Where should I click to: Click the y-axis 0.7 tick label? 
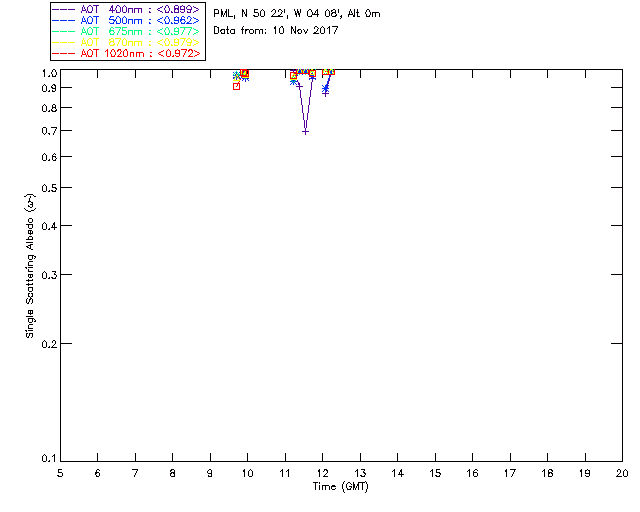pyautogui.click(x=49, y=131)
